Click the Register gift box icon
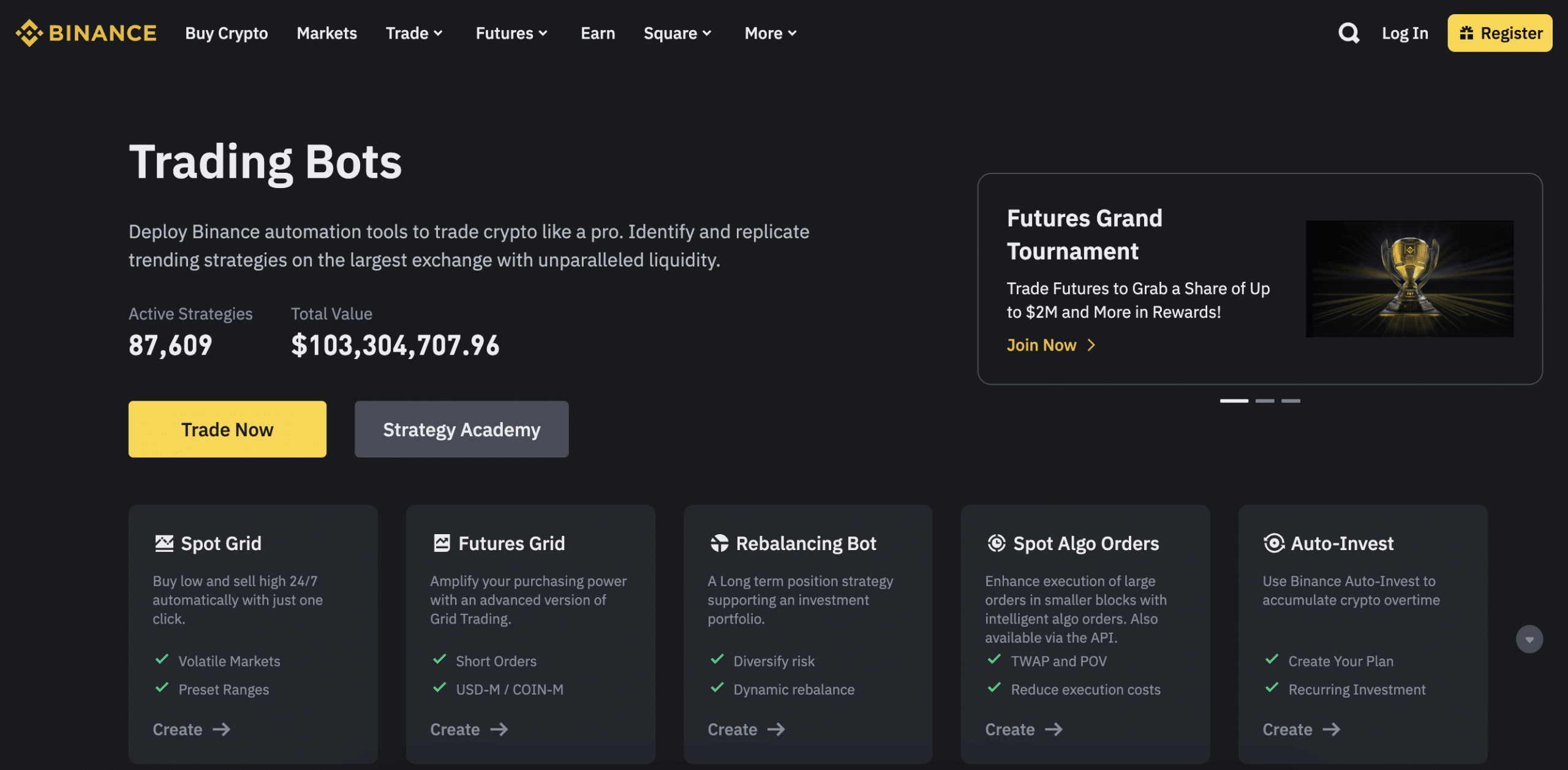This screenshot has height=770, width=1568. click(1467, 32)
